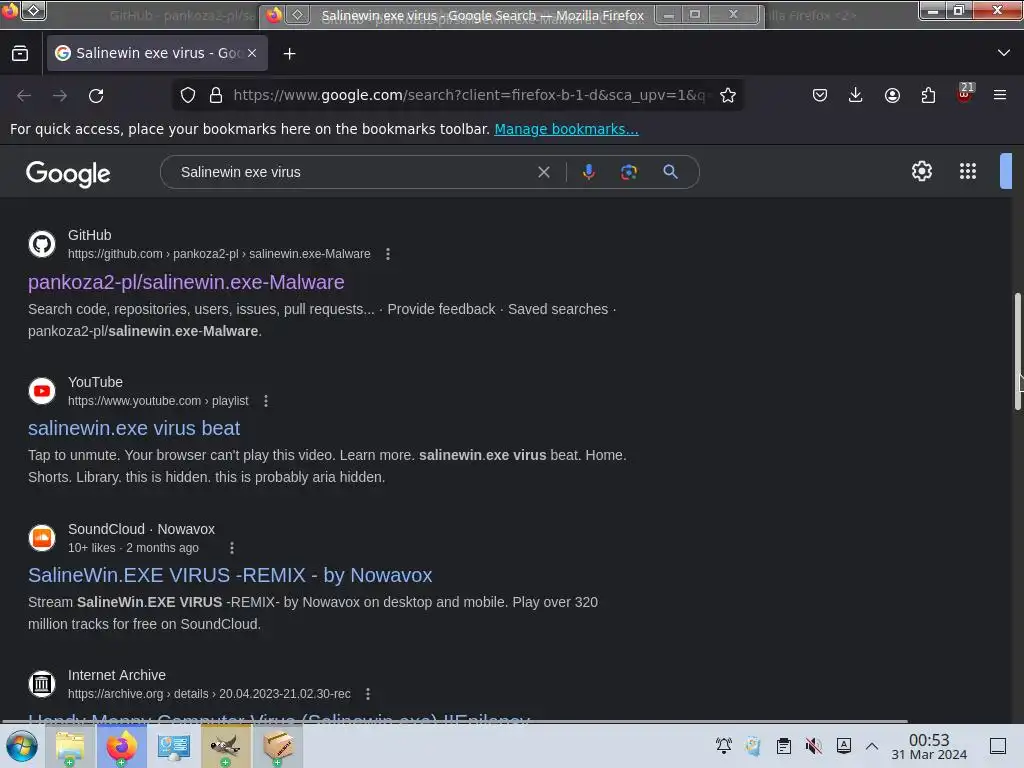Click the YouTube result favicon
Image resolution: width=1024 pixels, height=768 pixels.
tap(42, 391)
